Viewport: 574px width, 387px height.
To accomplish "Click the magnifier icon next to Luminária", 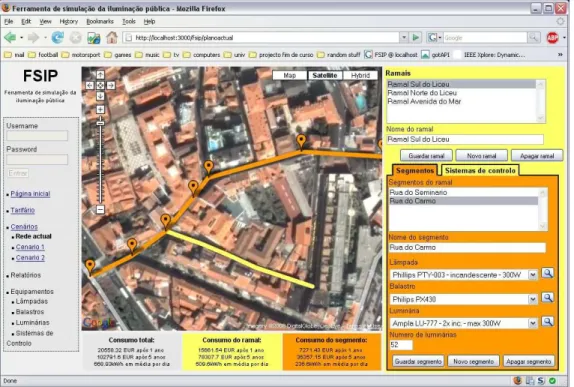I will (x=547, y=322).
